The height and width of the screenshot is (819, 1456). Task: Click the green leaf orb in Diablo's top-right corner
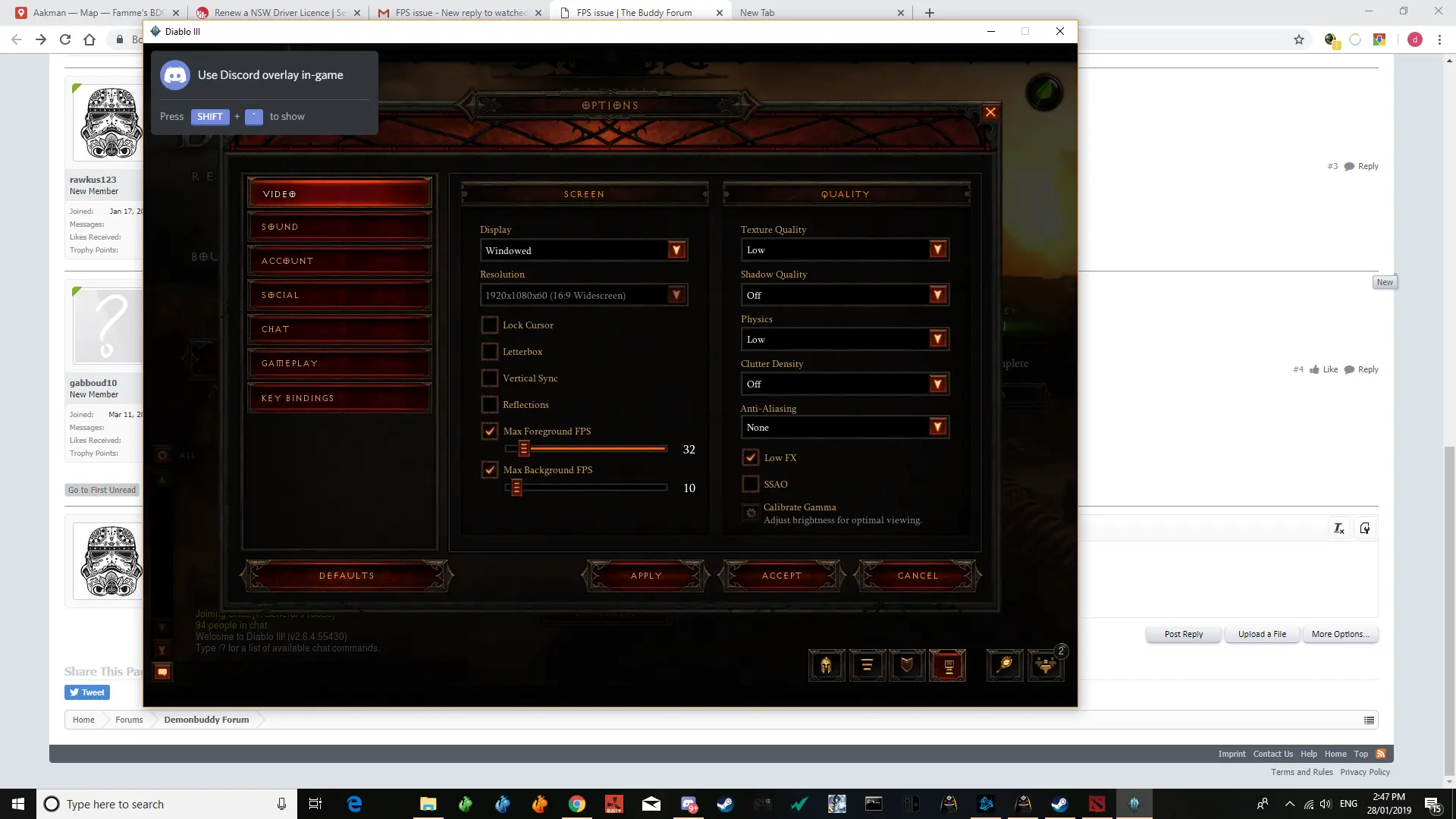click(1044, 93)
